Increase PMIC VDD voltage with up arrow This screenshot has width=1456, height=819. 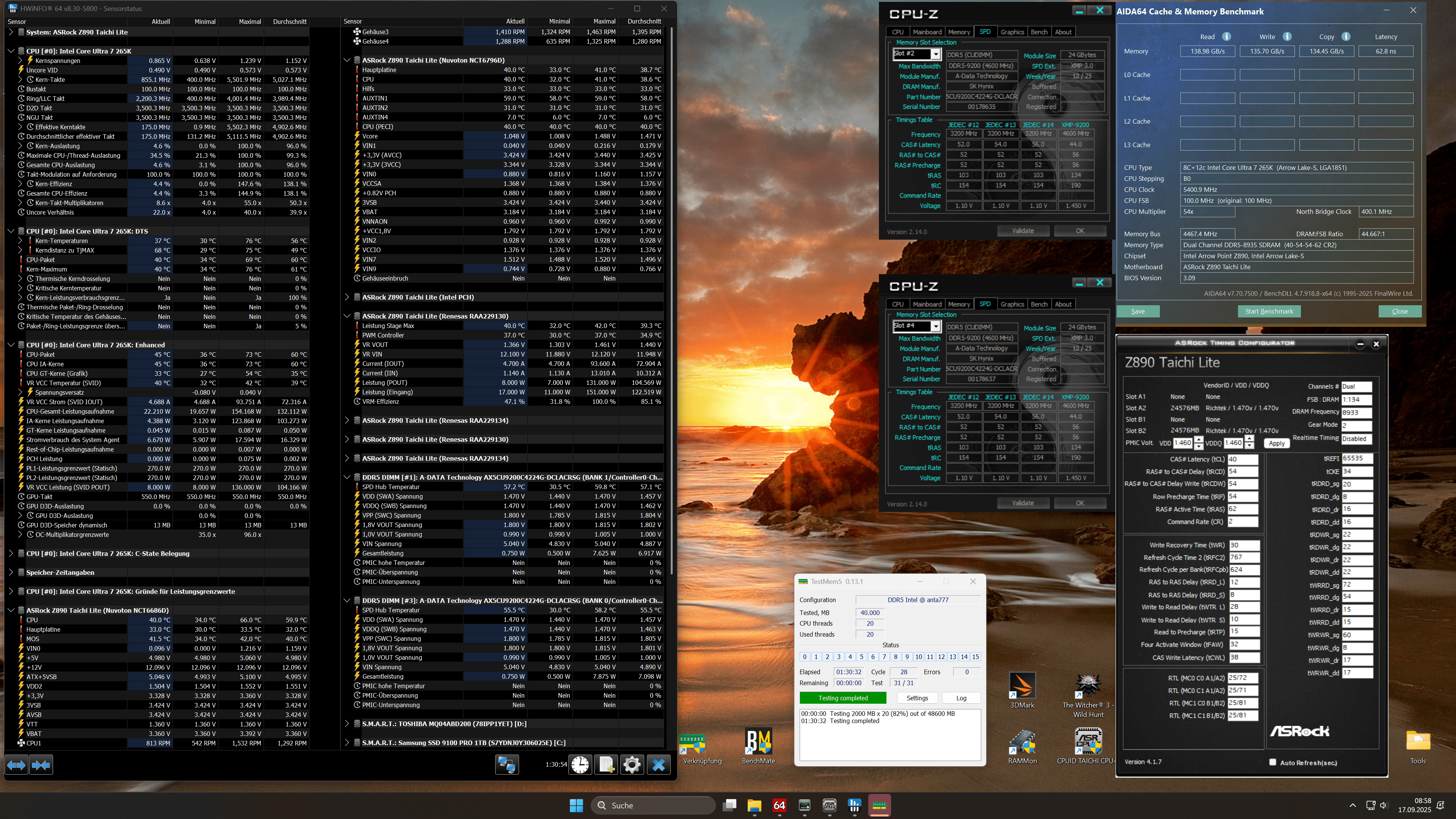pos(1198,440)
